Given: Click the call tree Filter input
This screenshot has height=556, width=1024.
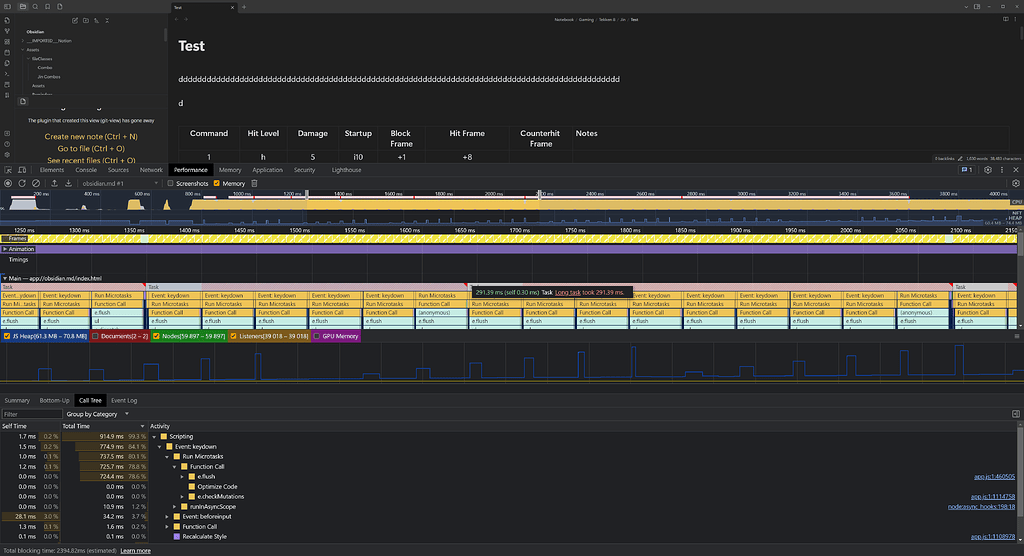Looking at the screenshot, I should (x=31, y=414).
